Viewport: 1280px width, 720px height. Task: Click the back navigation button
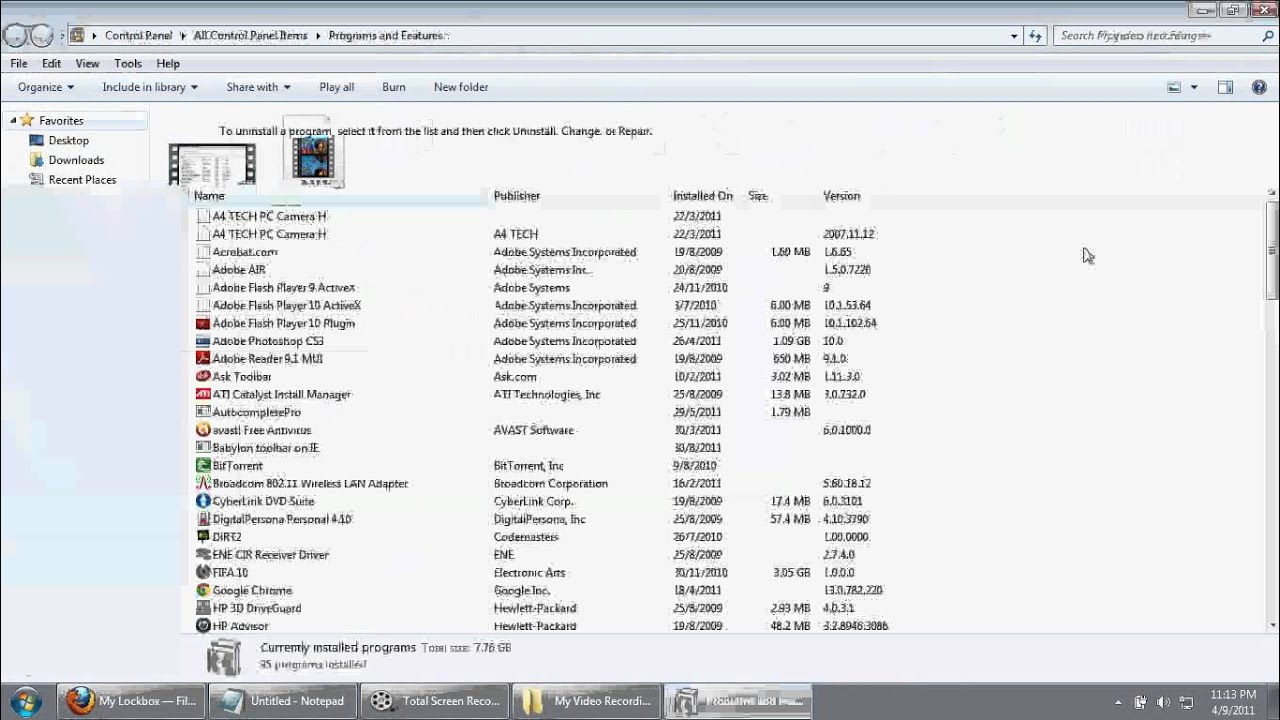tap(15, 36)
